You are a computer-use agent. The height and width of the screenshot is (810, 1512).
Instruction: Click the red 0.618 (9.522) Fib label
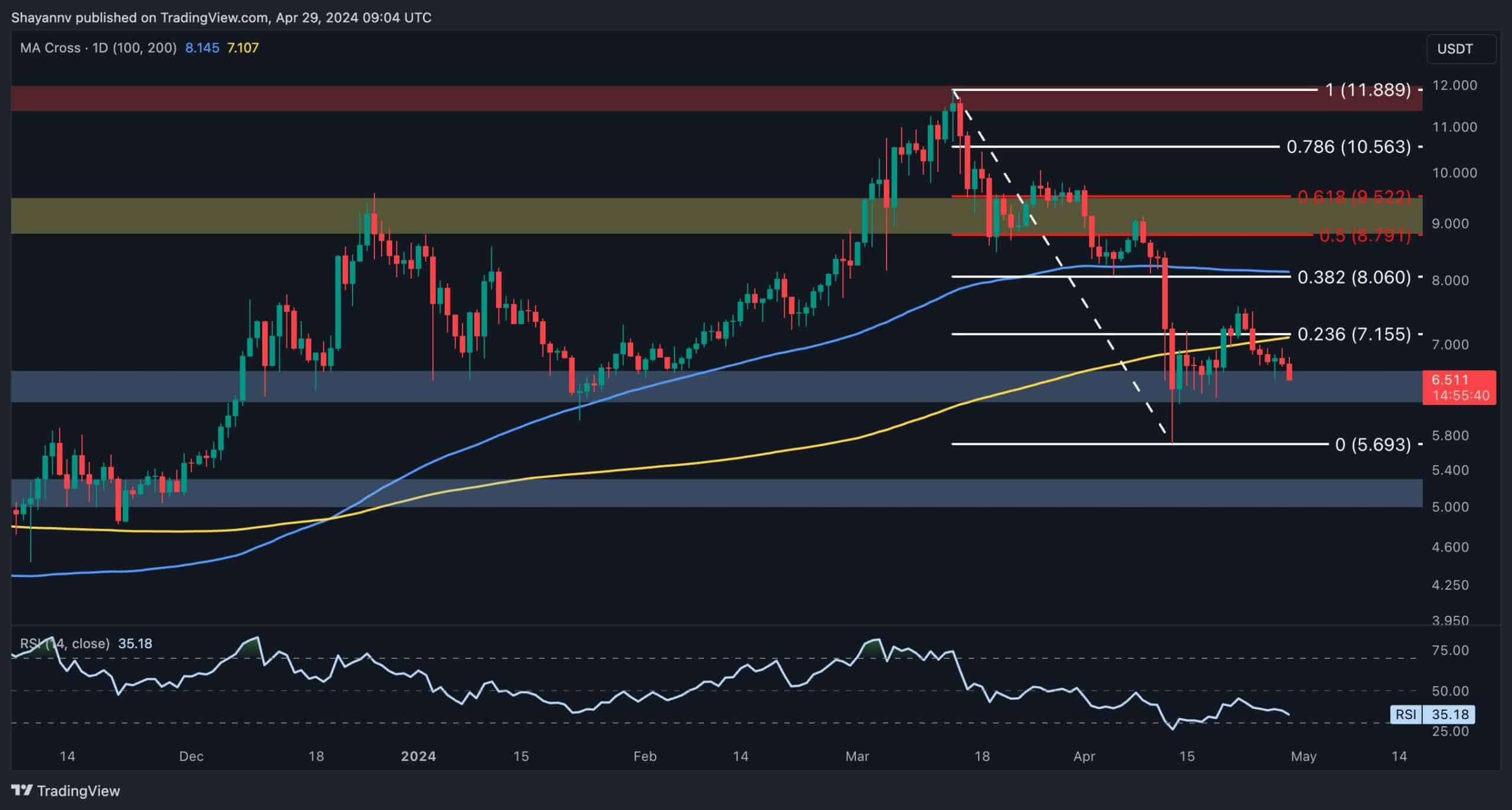point(1353,196)
